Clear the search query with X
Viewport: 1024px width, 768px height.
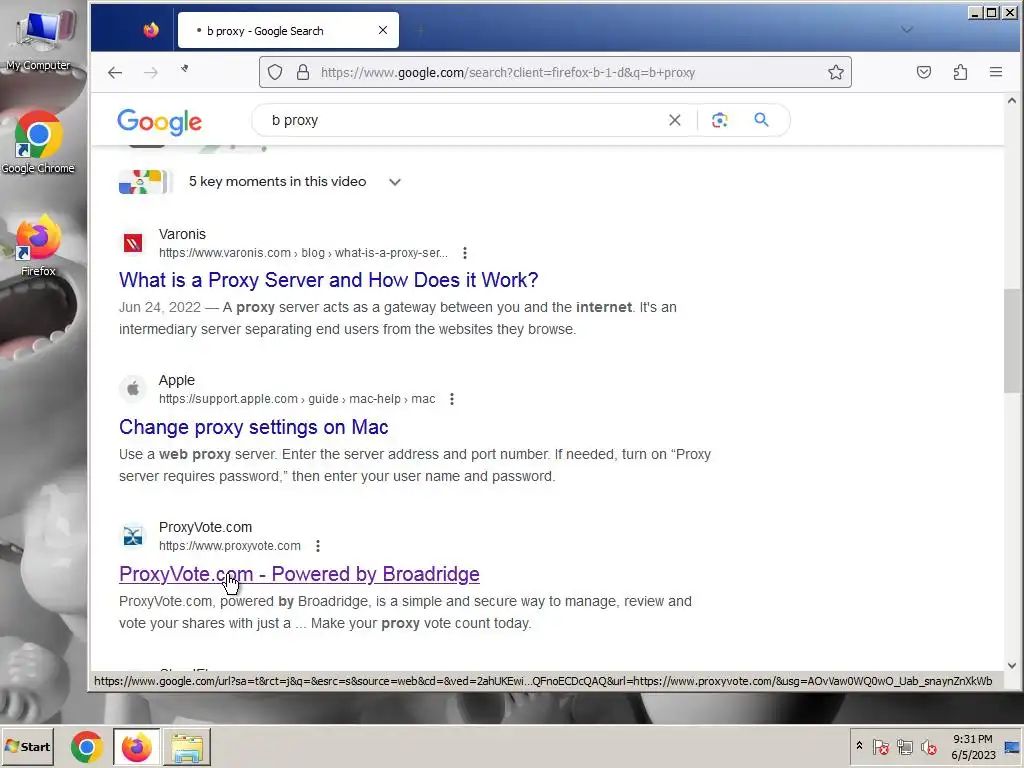675,120
